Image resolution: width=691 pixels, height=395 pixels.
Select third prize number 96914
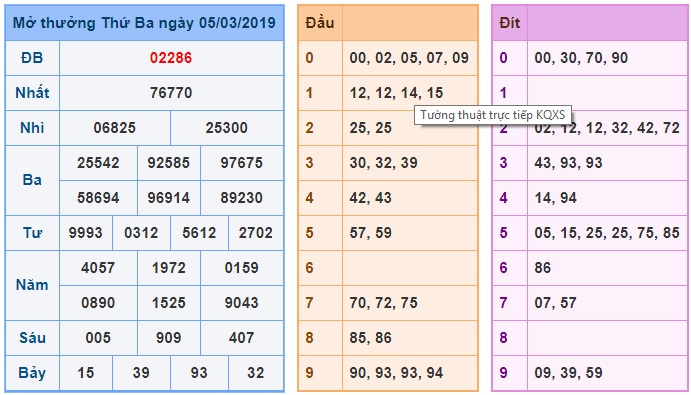169,198
